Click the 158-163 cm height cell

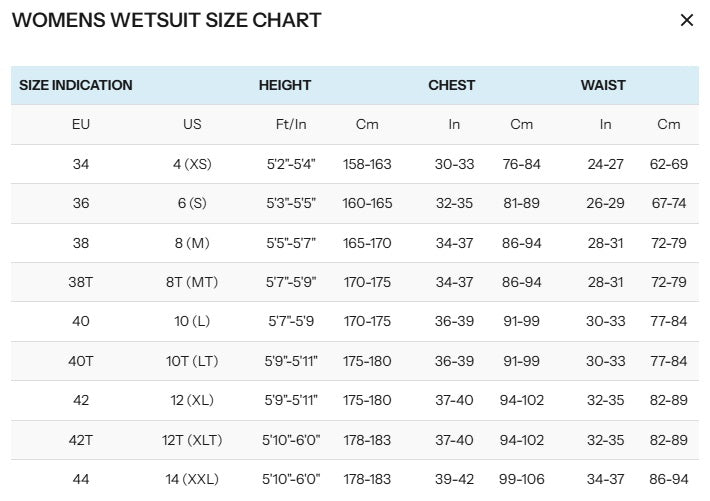(x=367, y=164)
